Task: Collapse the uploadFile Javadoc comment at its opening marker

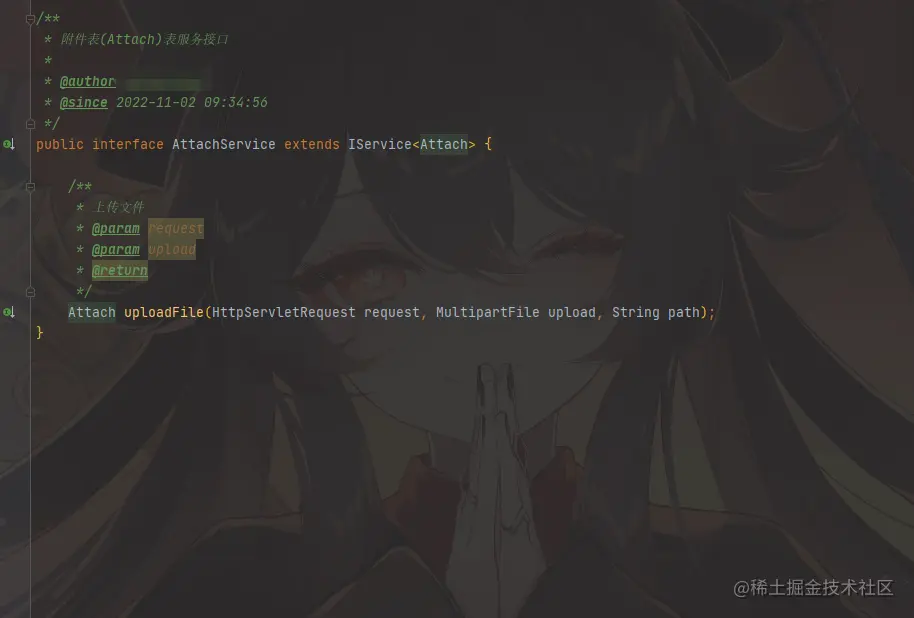Action: (30, 187)
